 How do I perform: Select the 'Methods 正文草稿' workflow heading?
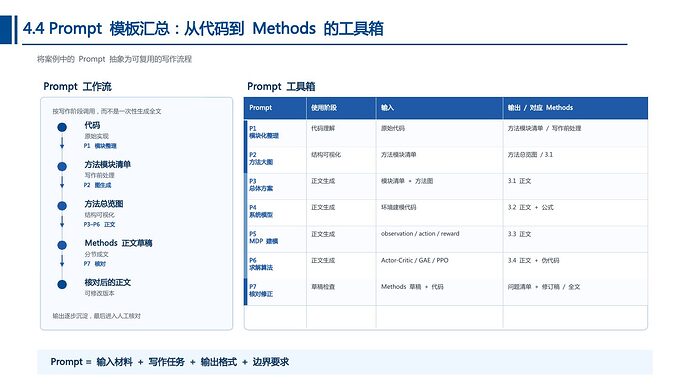click(x=118, y=243)
